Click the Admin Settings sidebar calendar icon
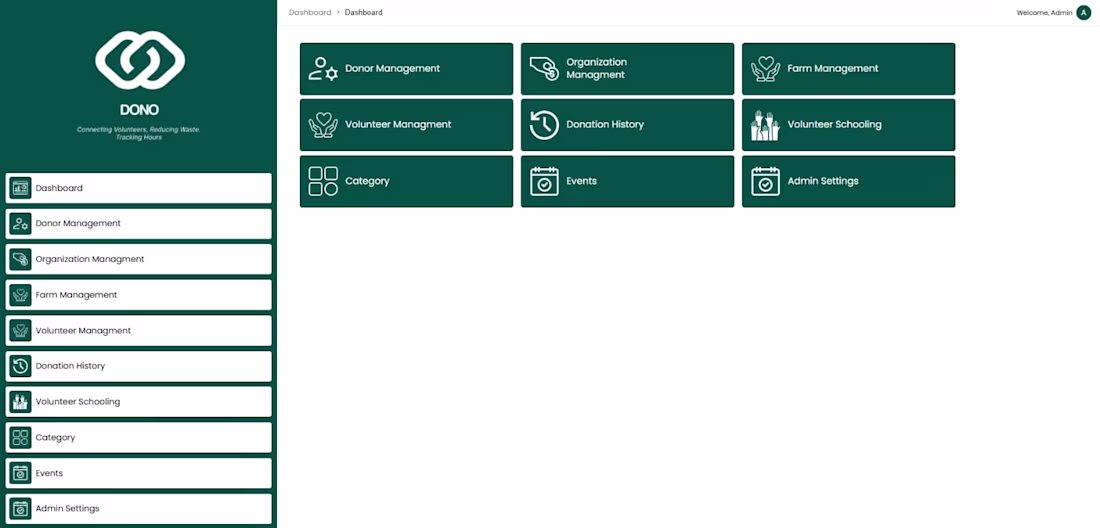This screenshot has width=1100, height=528. (x=20, y=508)
